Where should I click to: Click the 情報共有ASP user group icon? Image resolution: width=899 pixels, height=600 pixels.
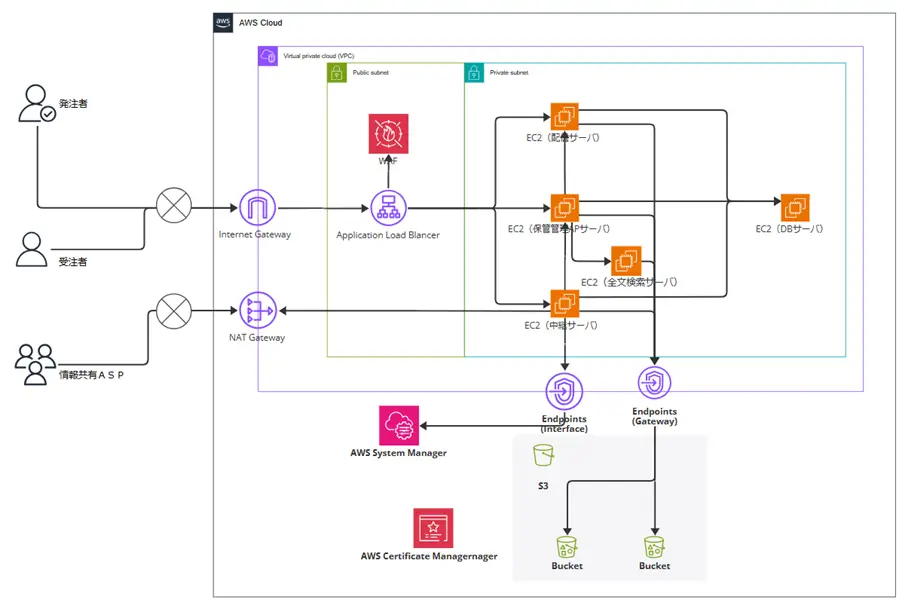click(x=35, y=364)
